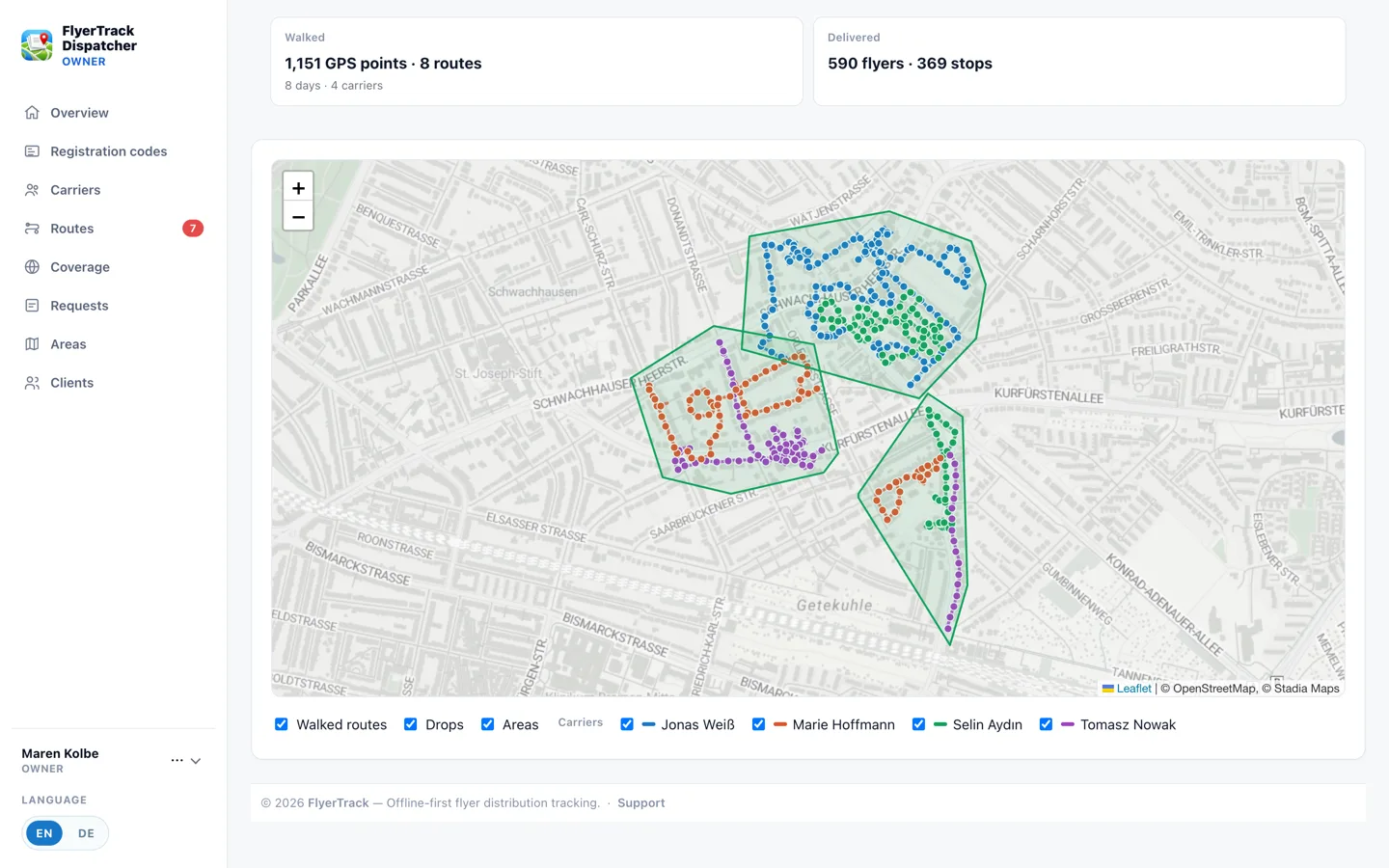Zoom out on the map
Screen dimensions: 1389x868
point(298,217)
